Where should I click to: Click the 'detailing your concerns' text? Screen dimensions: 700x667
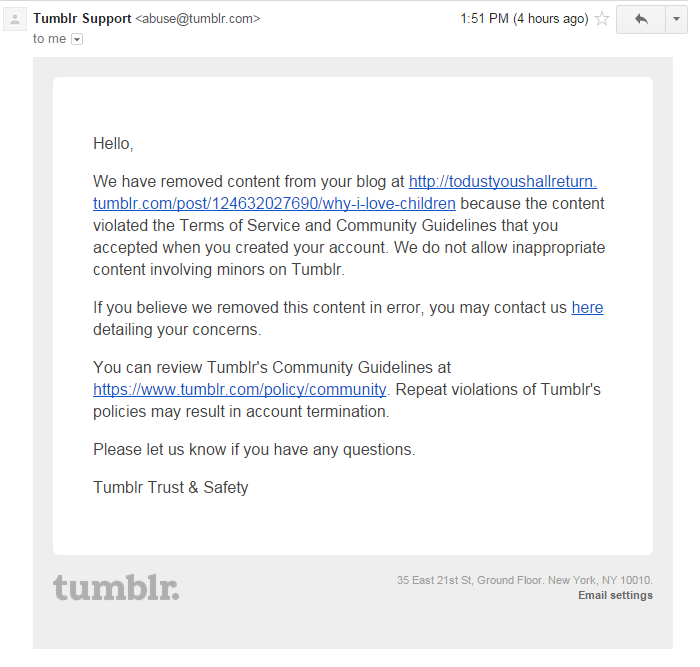[x=177, y=330]
